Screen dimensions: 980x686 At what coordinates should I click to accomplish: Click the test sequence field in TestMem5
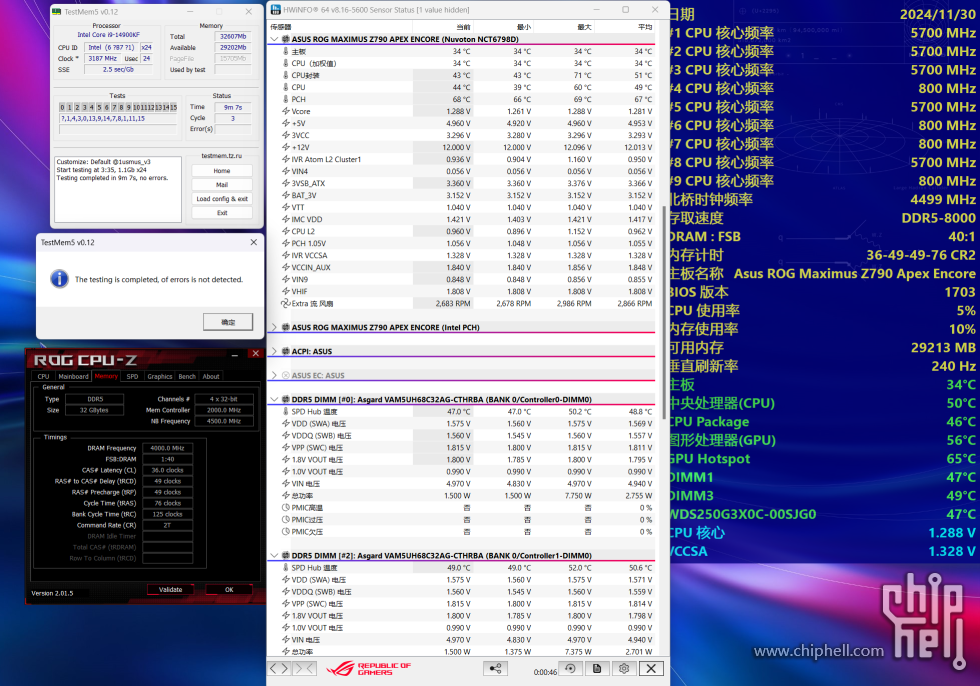pos(118,118)
